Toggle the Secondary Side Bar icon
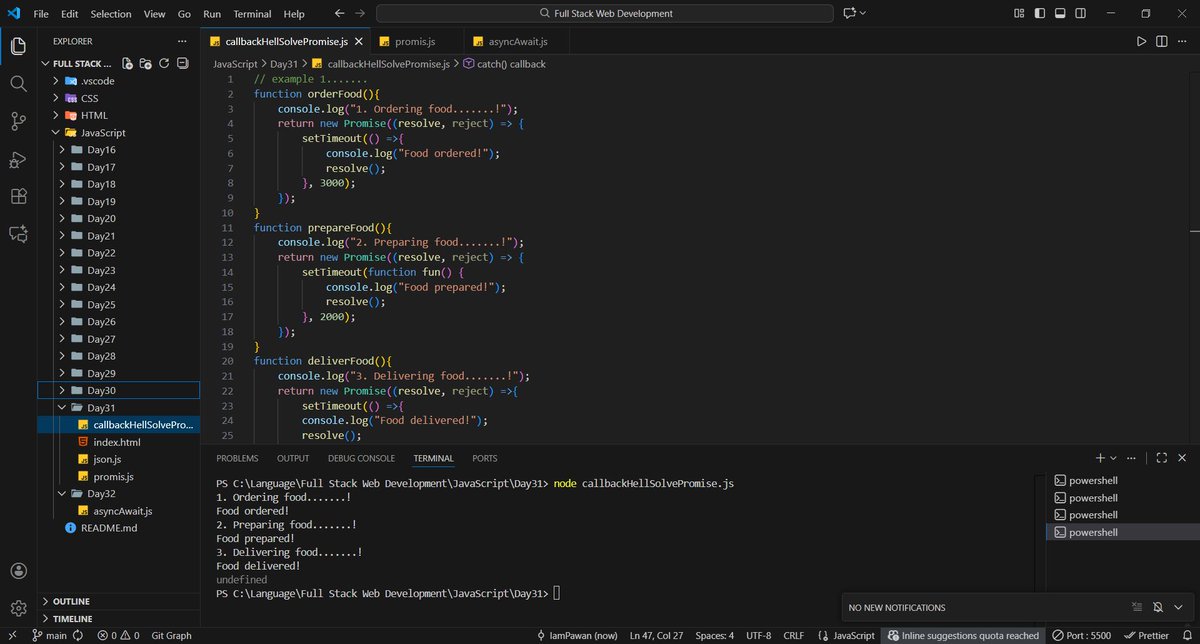This screenshot has height=644, width=1200. (1080, 14)
